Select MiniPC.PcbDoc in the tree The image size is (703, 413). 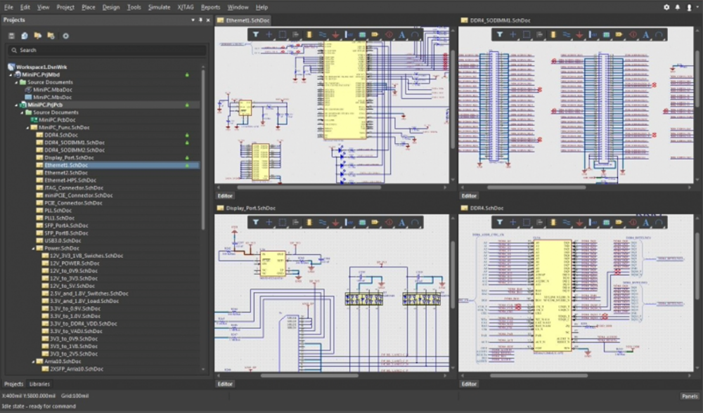pyautogui.click(x=57, y=120)
